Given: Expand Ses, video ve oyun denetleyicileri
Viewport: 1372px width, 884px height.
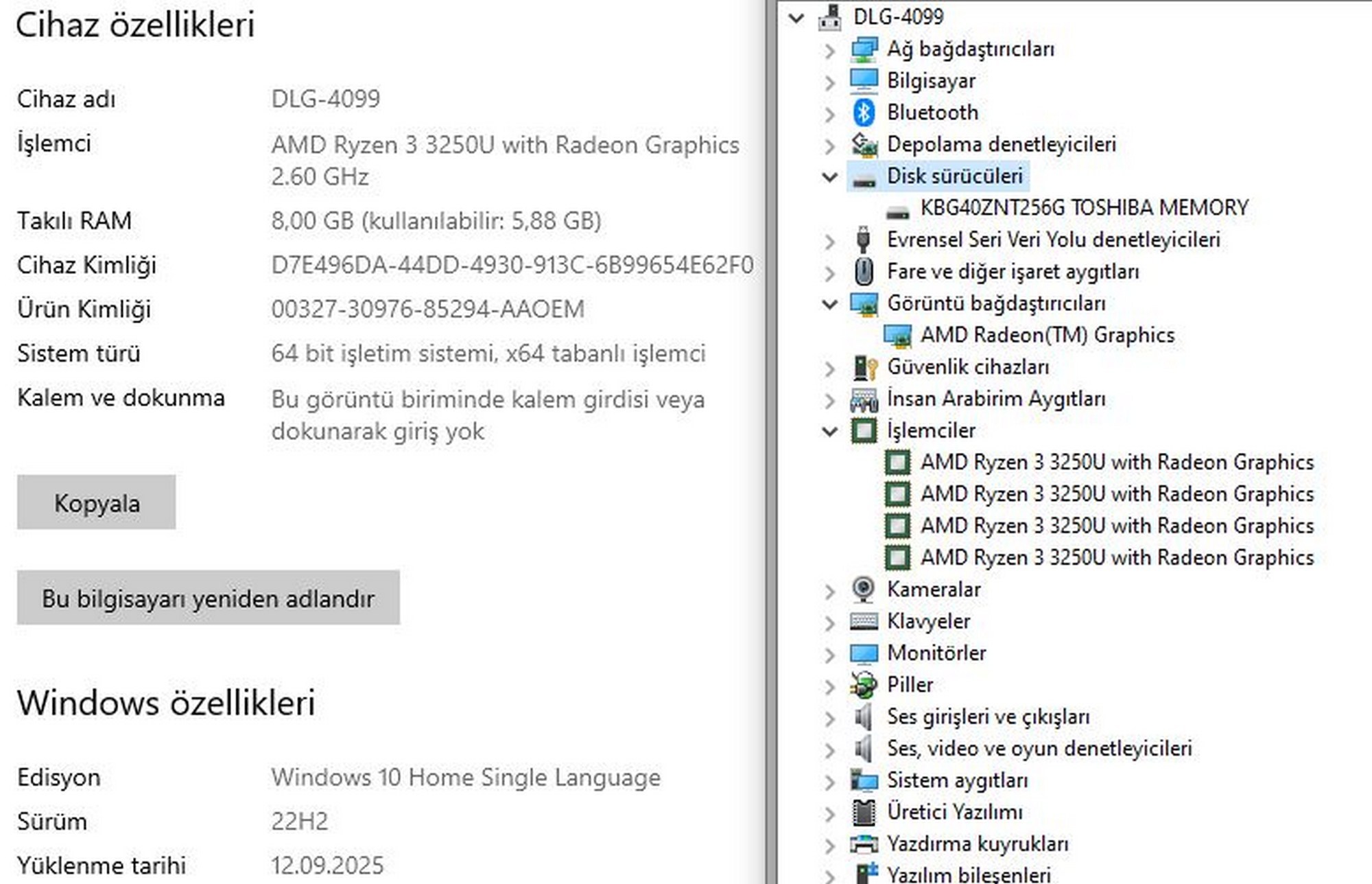Looking at the screenshot, I should point(830,749).
